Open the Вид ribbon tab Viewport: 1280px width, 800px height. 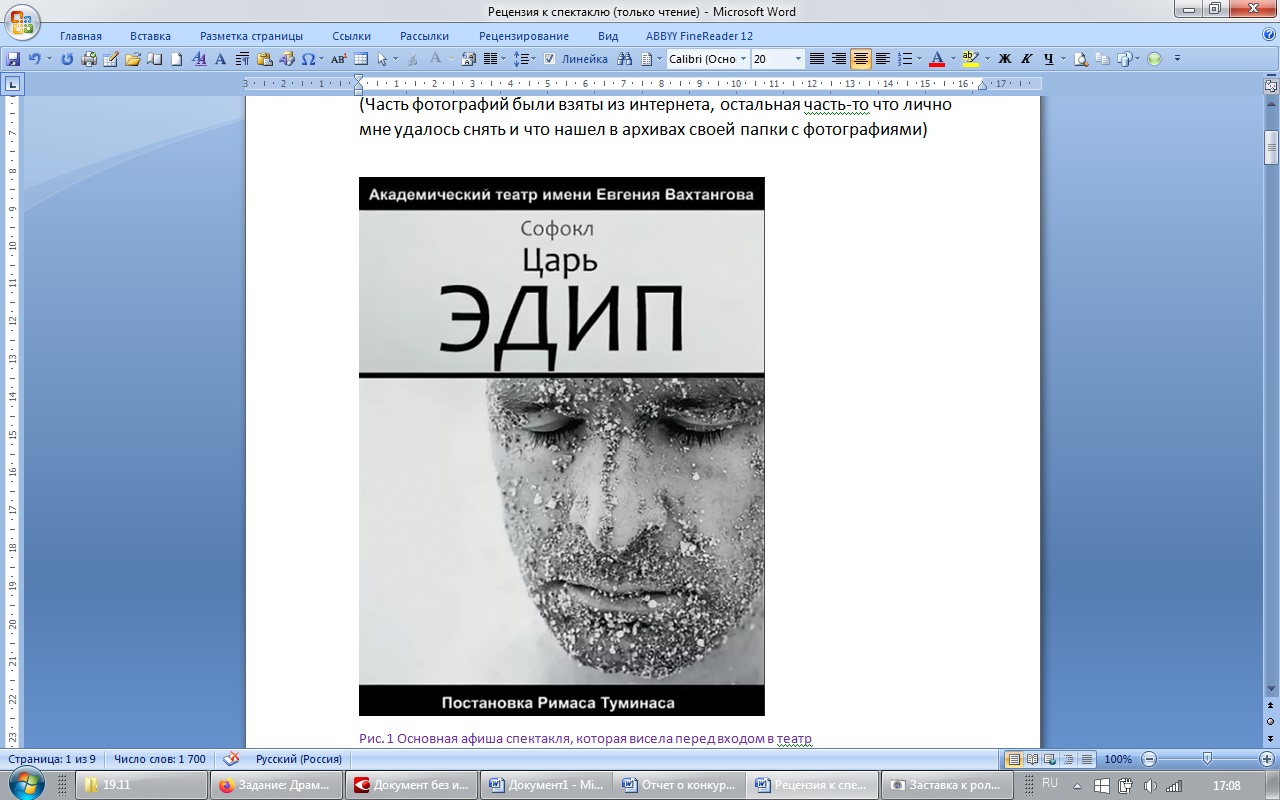pyautogui.click(x=608, y=36)
